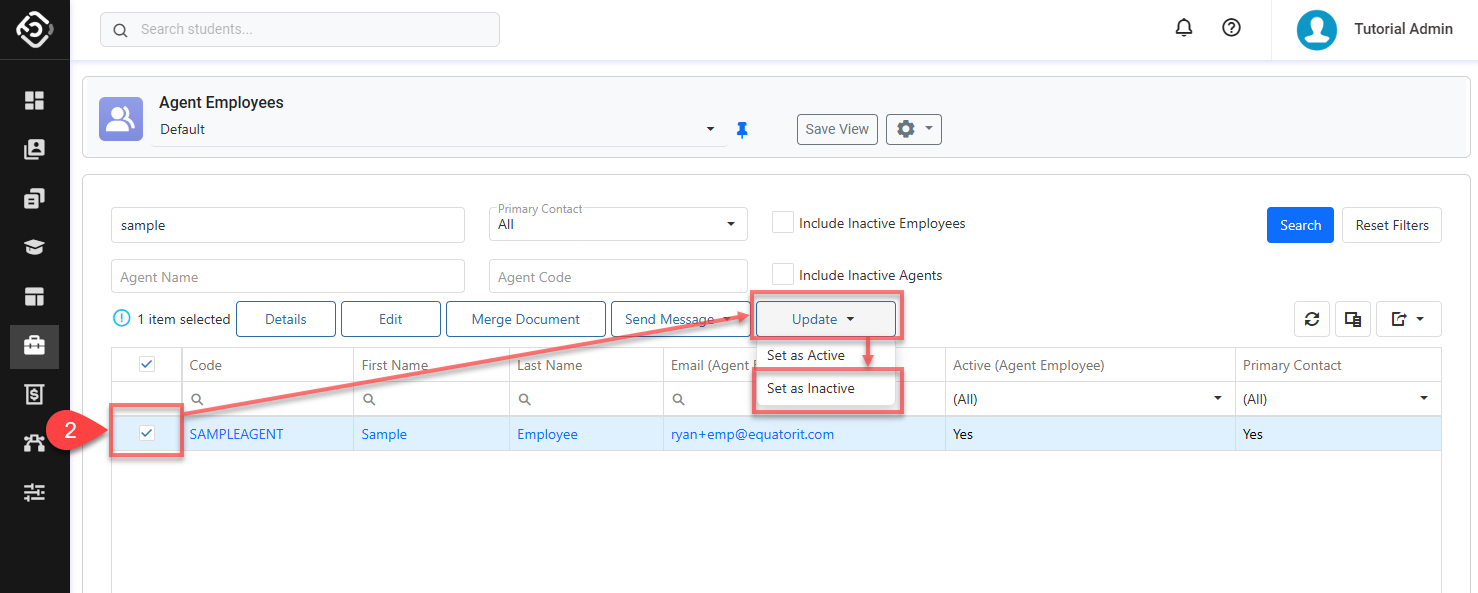The height and width of the screenshot is (593, 1478).
Task: Tick the Include Inactive Agents checkbox
Action: pyautogui.click(x=783, y=275)
